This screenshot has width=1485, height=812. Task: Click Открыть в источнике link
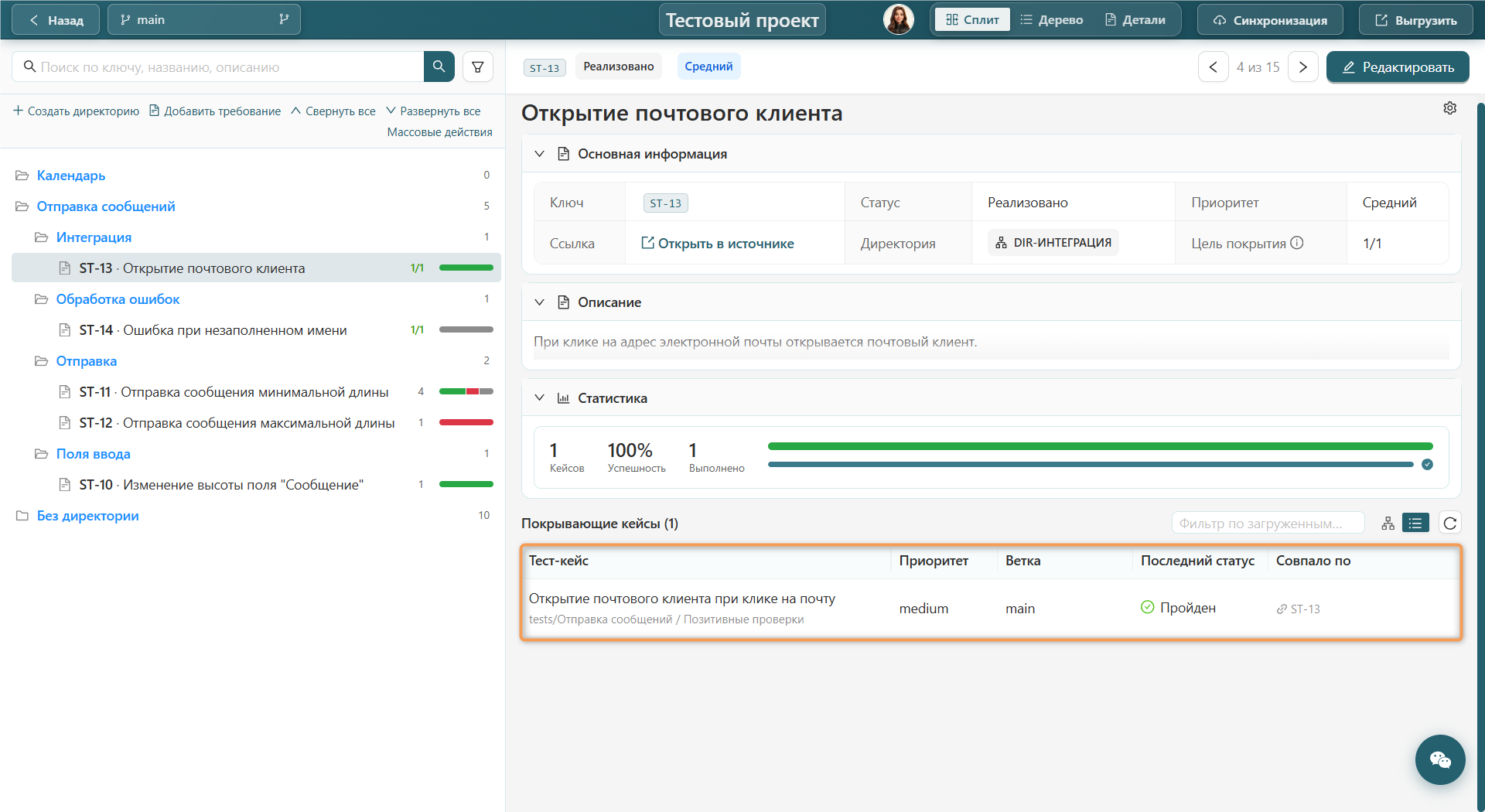[718, 244]
